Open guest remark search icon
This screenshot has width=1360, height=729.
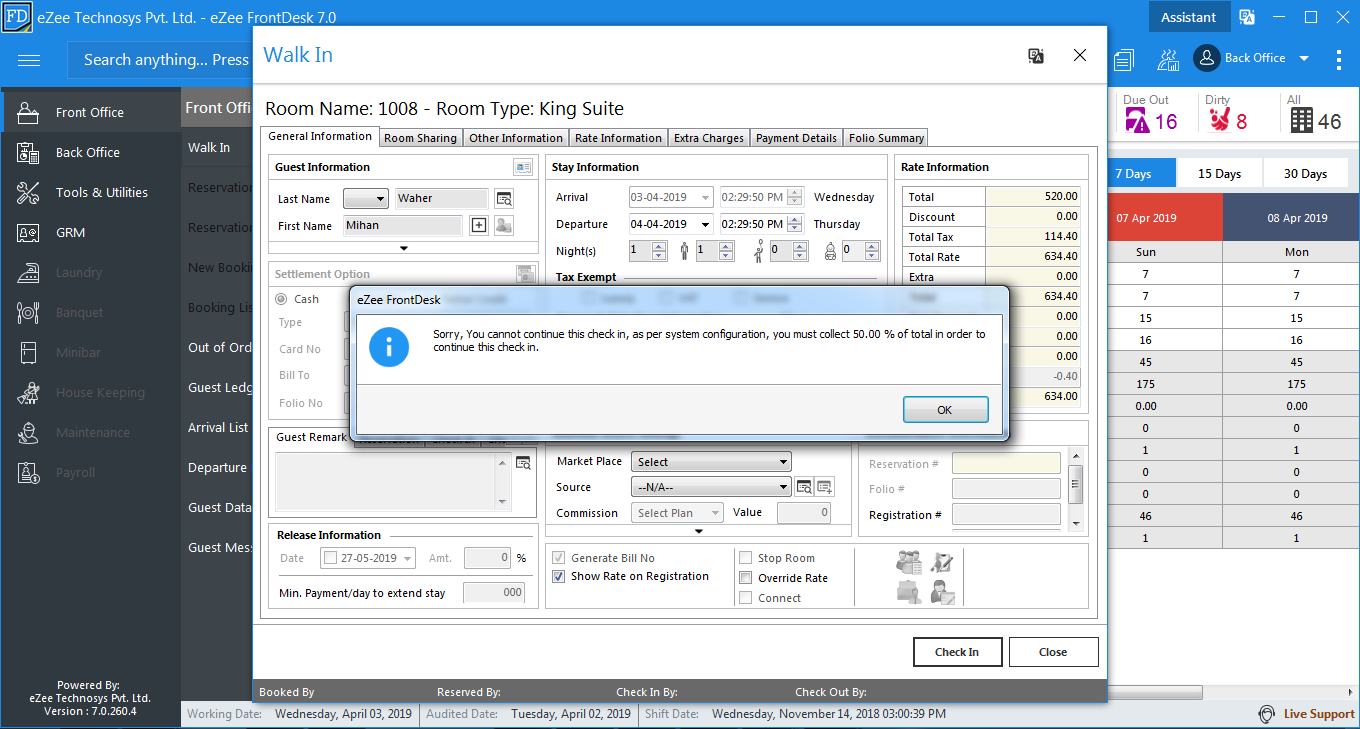[523, 463]
